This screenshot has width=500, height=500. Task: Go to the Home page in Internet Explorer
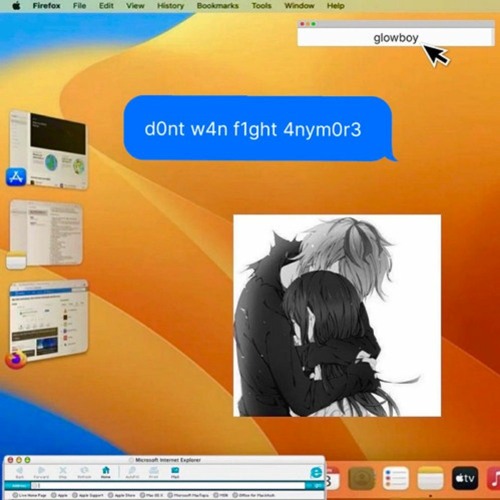(106, 472)
